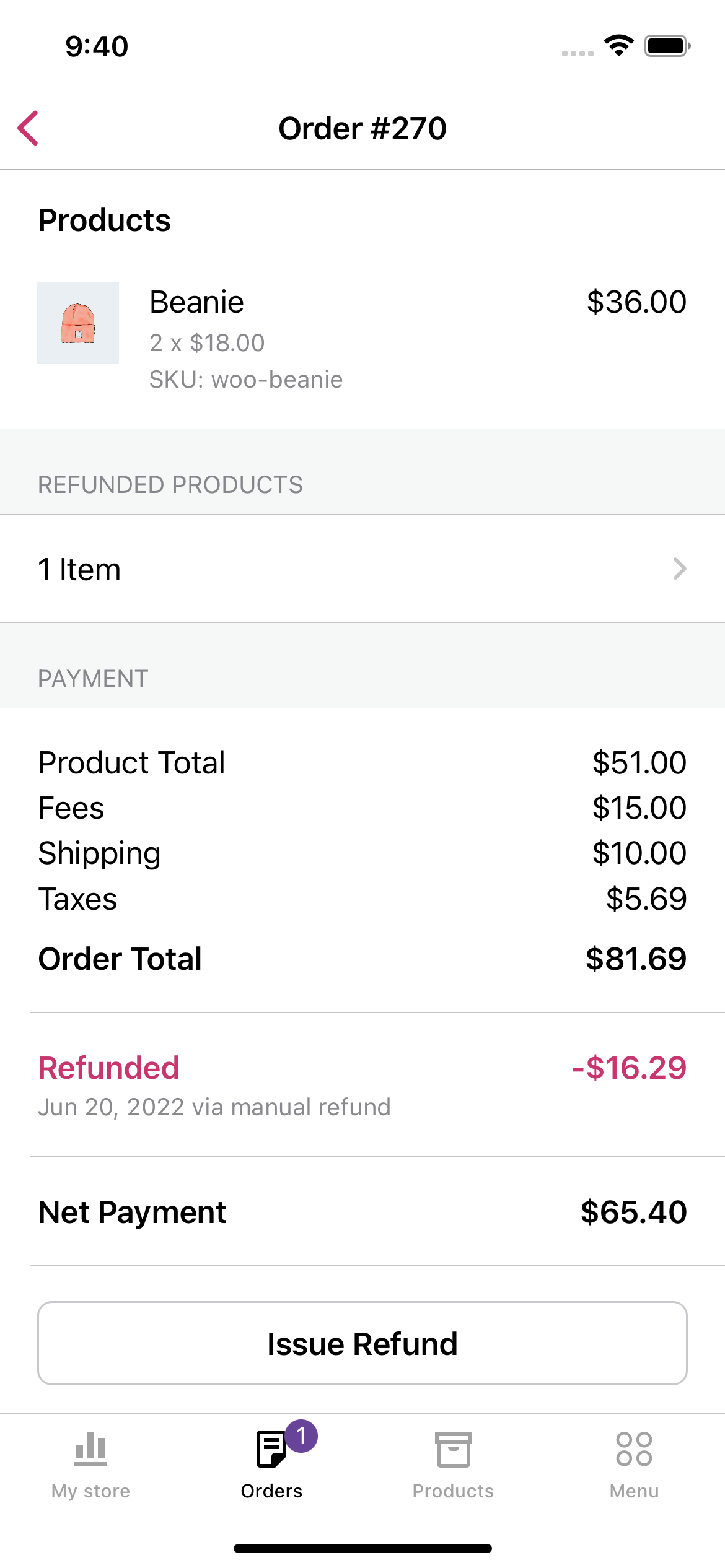Tap the Beanie product thumbnail
Image resolution: width=725 pixels, height=1568 pixels.
78,323
